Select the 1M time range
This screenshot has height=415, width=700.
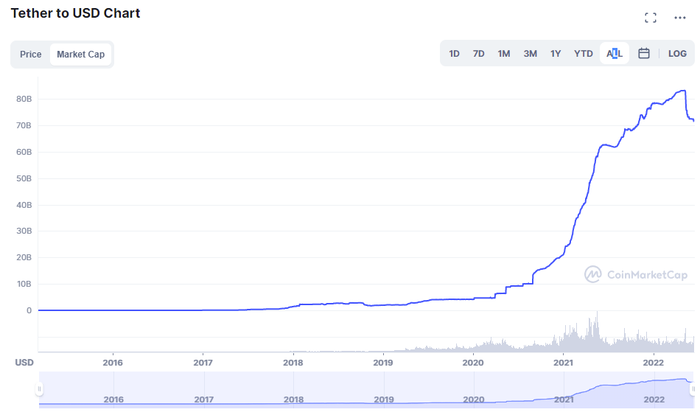(x=504, y=54)
